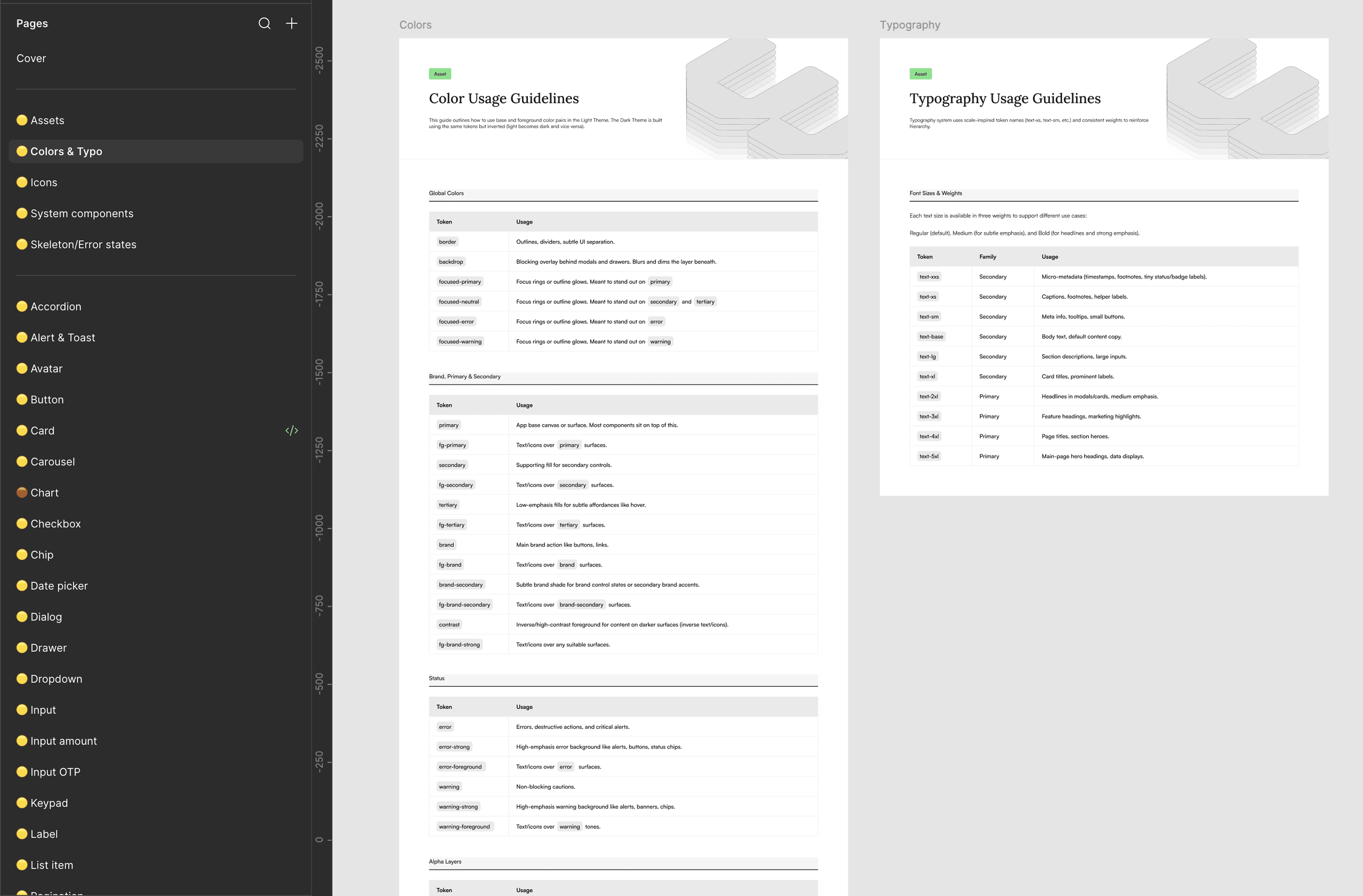Go to the Icons page
1363x896 pixels.
[x=156, y=182]
